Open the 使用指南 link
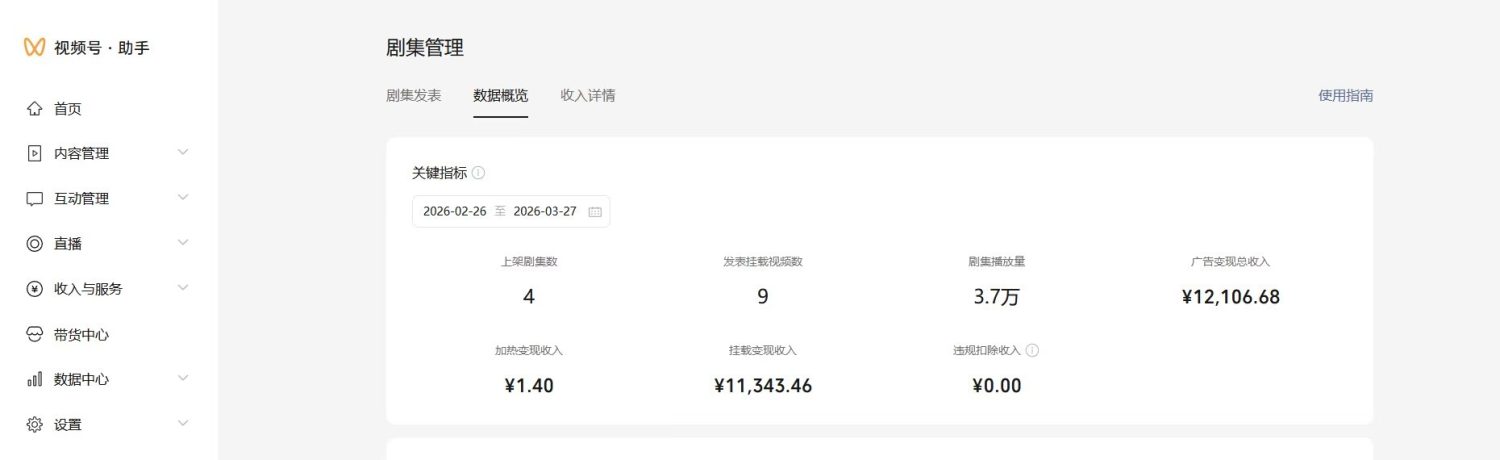The height and width of the screenshot is (460, 1500). 1346,96
